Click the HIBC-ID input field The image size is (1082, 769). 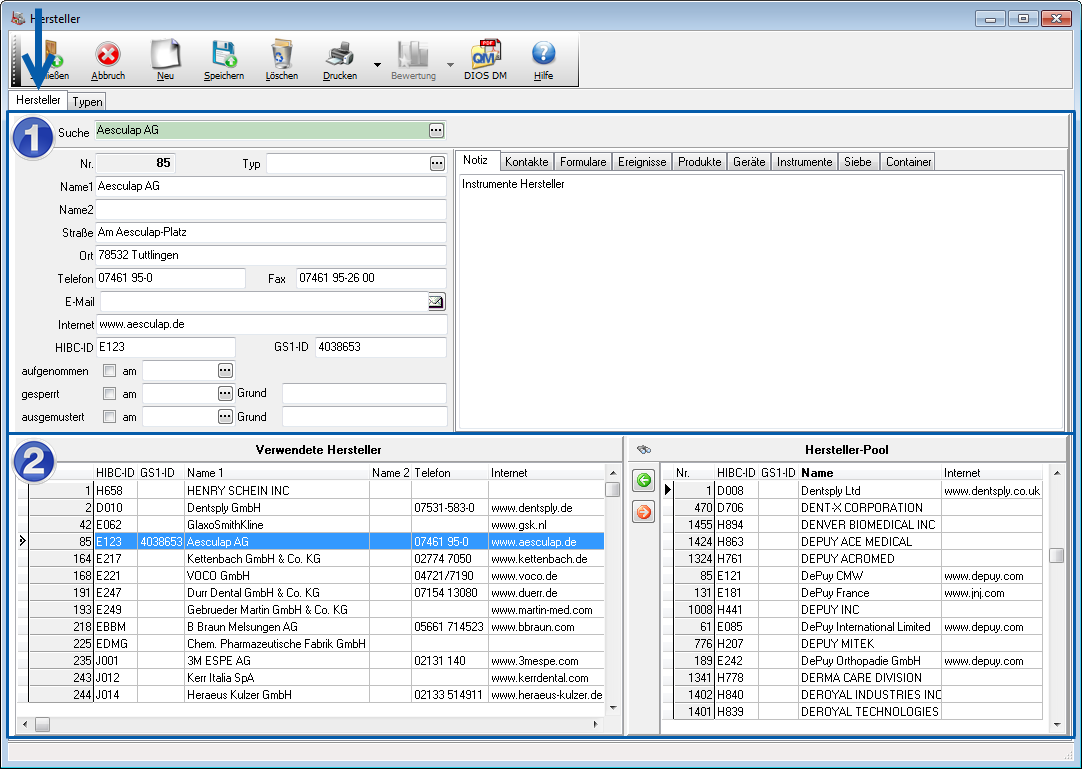point(166,347)
